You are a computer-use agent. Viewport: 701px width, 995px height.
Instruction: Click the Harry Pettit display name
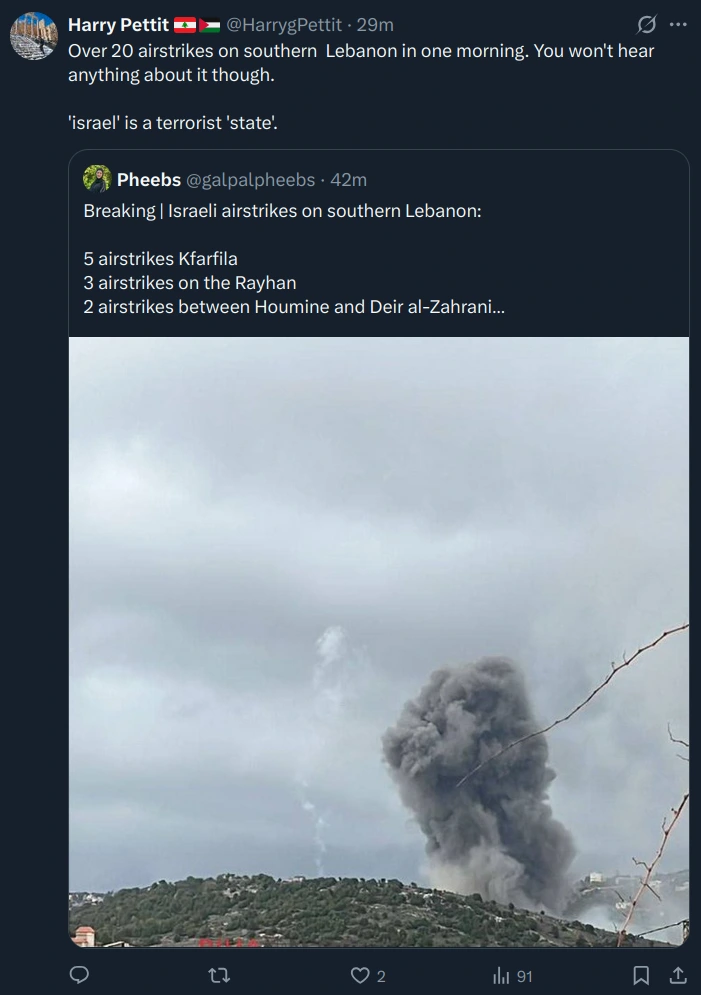pos(118,25)
